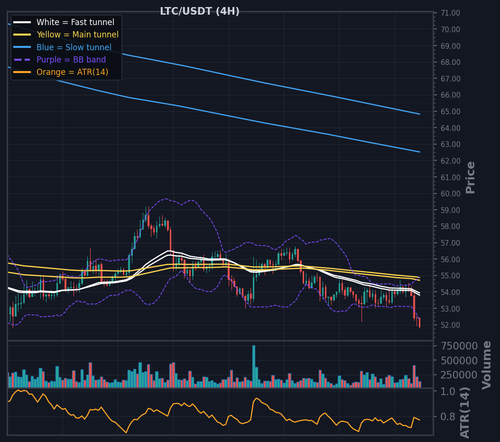Image resolution: width=500 pixels, height=442 pixels.
Task: Click price tick 59.00
Action: (x=450, y=210)
